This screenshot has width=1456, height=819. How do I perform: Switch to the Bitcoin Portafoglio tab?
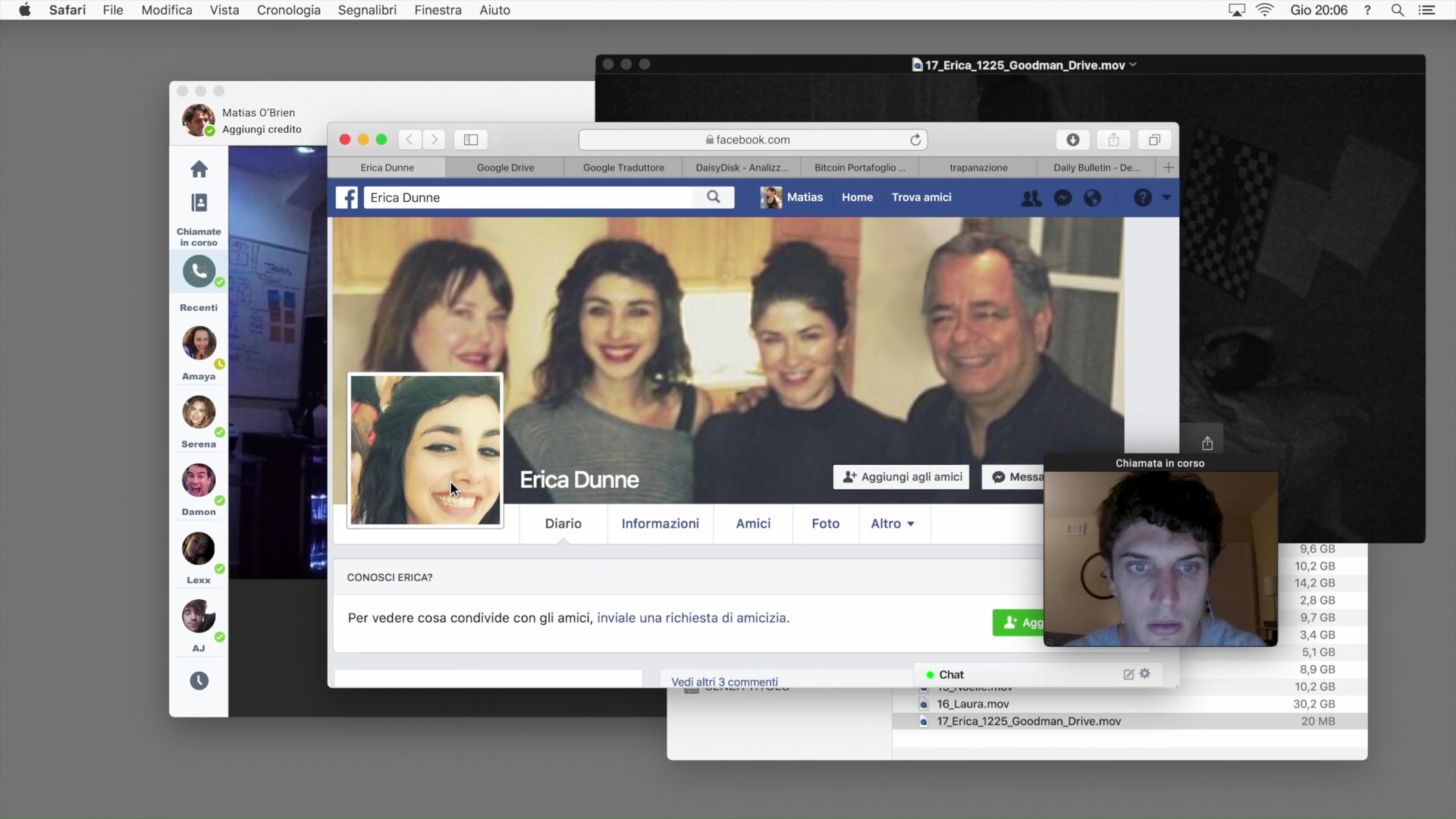(x=860, y=168)
